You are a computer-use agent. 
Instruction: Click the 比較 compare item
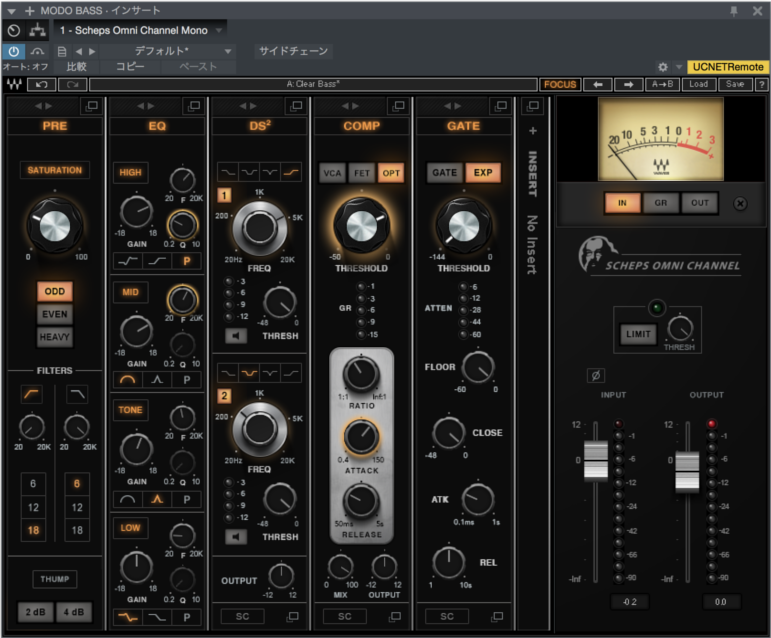click(x=77, y=67)
